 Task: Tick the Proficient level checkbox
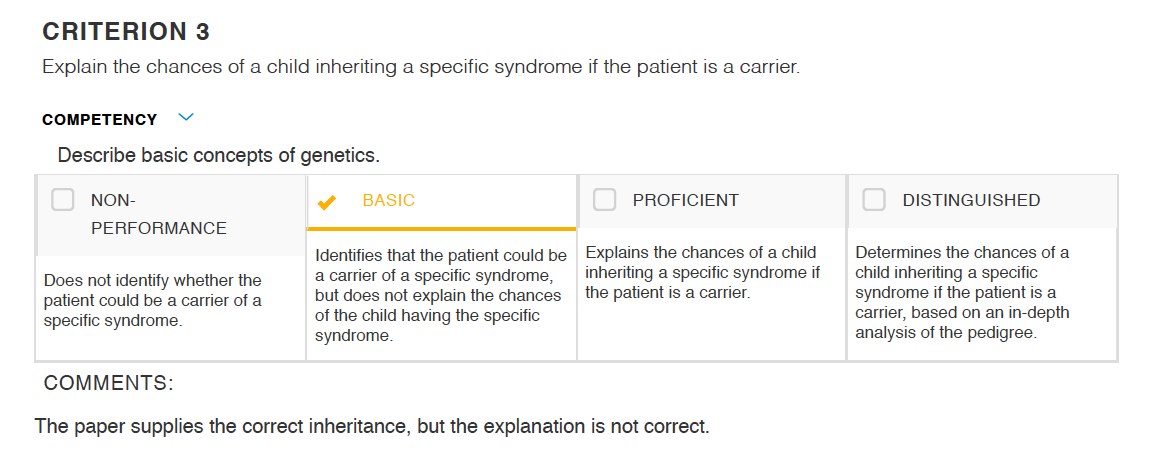click(604, 199)
